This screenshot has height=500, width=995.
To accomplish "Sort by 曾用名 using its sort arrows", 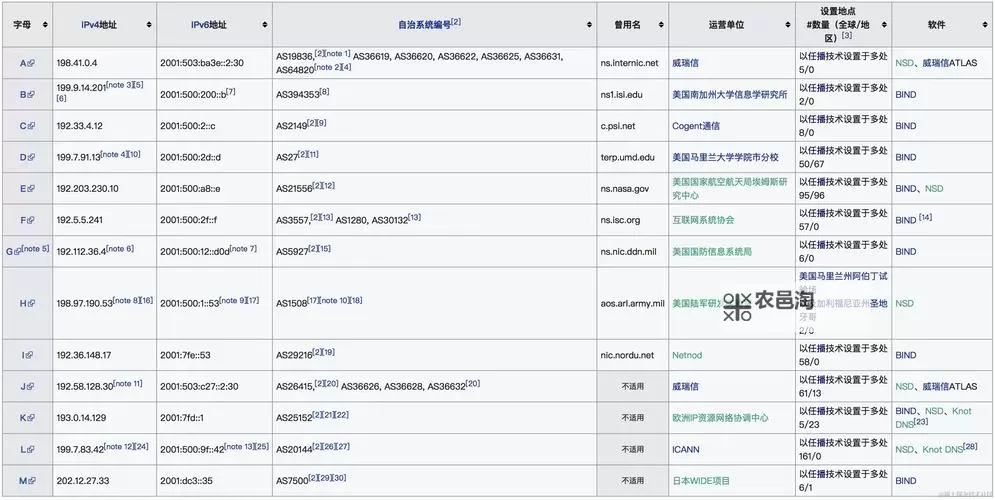I will (661, 25).
